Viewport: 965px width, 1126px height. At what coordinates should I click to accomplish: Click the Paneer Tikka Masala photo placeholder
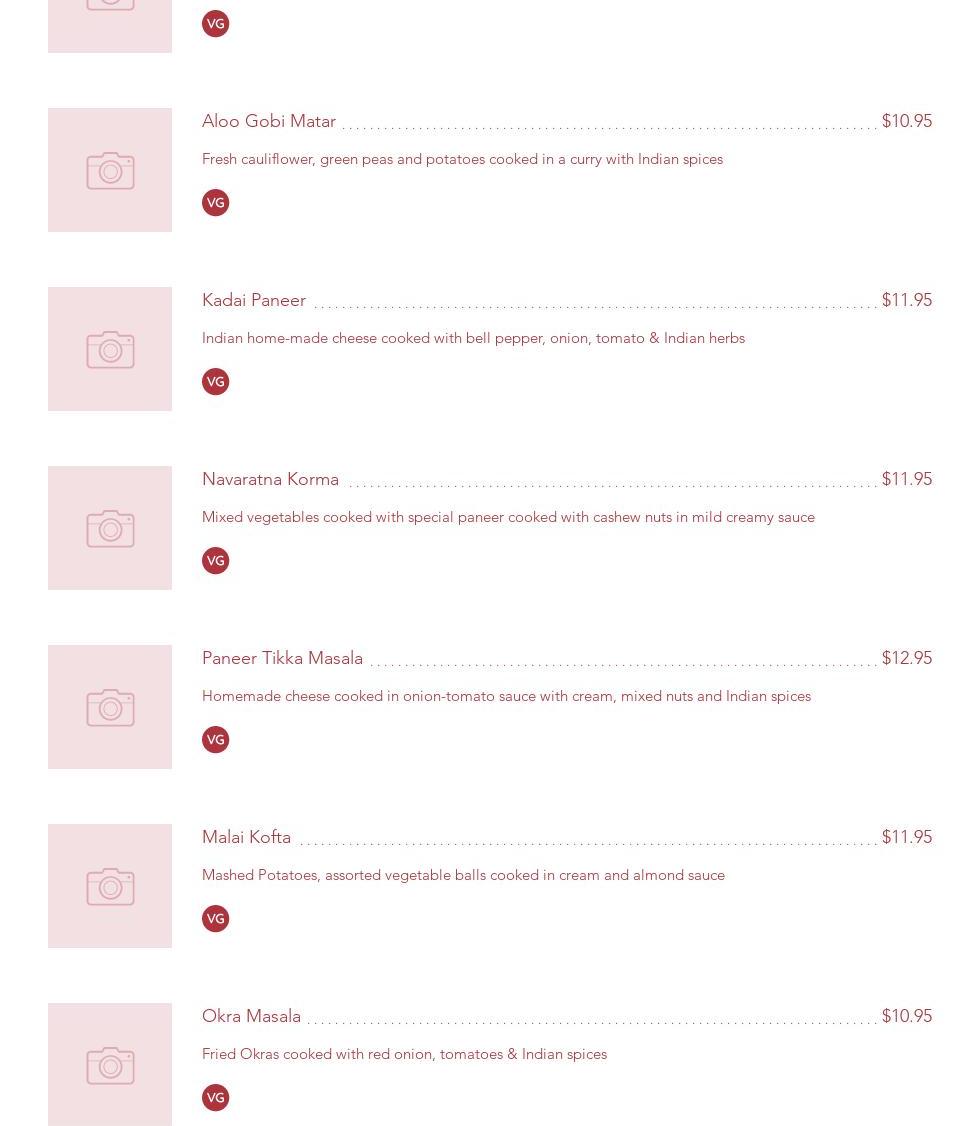click(110, 707)
